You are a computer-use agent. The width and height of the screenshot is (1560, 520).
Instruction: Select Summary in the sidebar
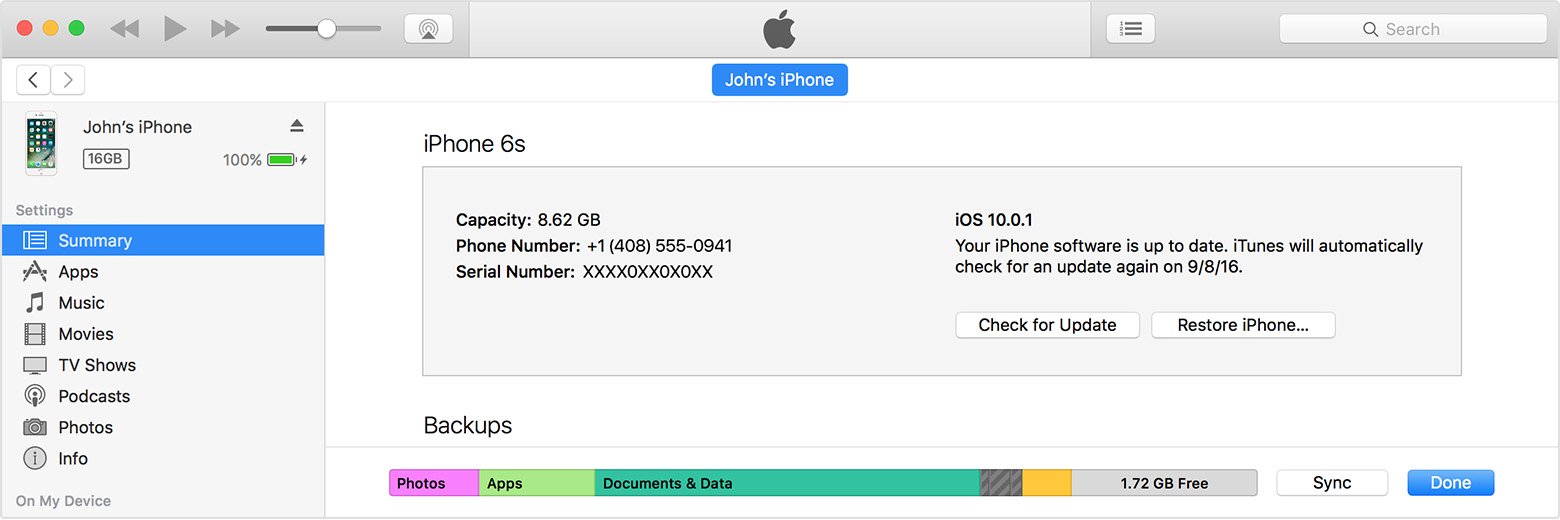95,241
